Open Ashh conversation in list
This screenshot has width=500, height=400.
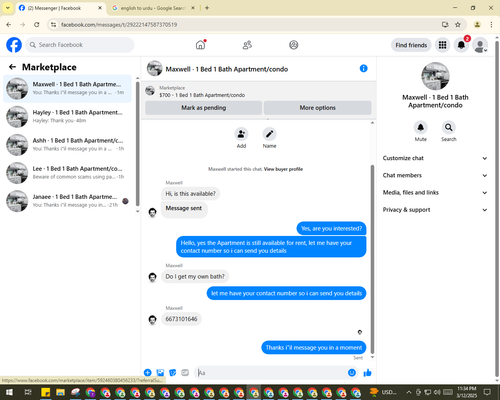[x=68, y=145]
